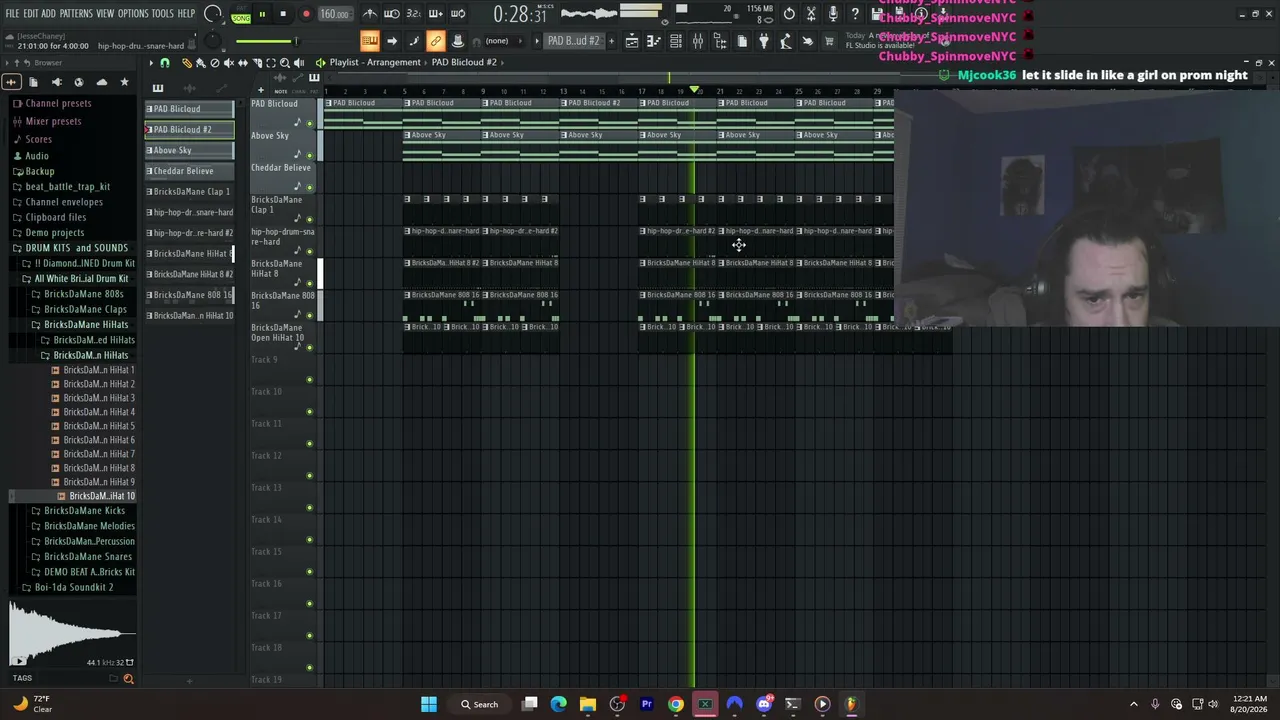Select the Mute tool in playlist toolbar

[228, 62]
